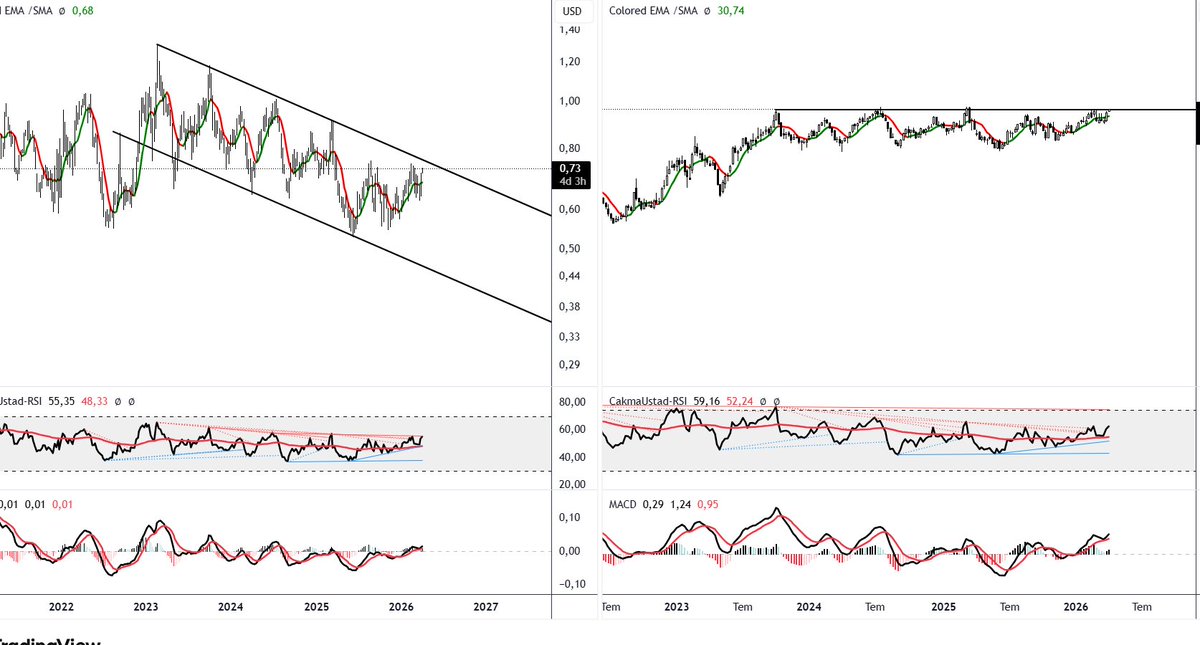Expand the right CakmaUstad-RSI legend
This screenshot has width=1200, height=645.
(x=650, y=401)
